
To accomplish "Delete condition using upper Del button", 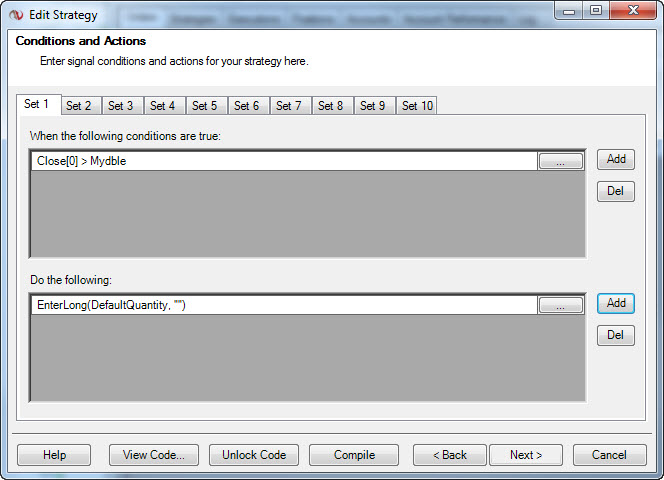I will click(616, 191).
